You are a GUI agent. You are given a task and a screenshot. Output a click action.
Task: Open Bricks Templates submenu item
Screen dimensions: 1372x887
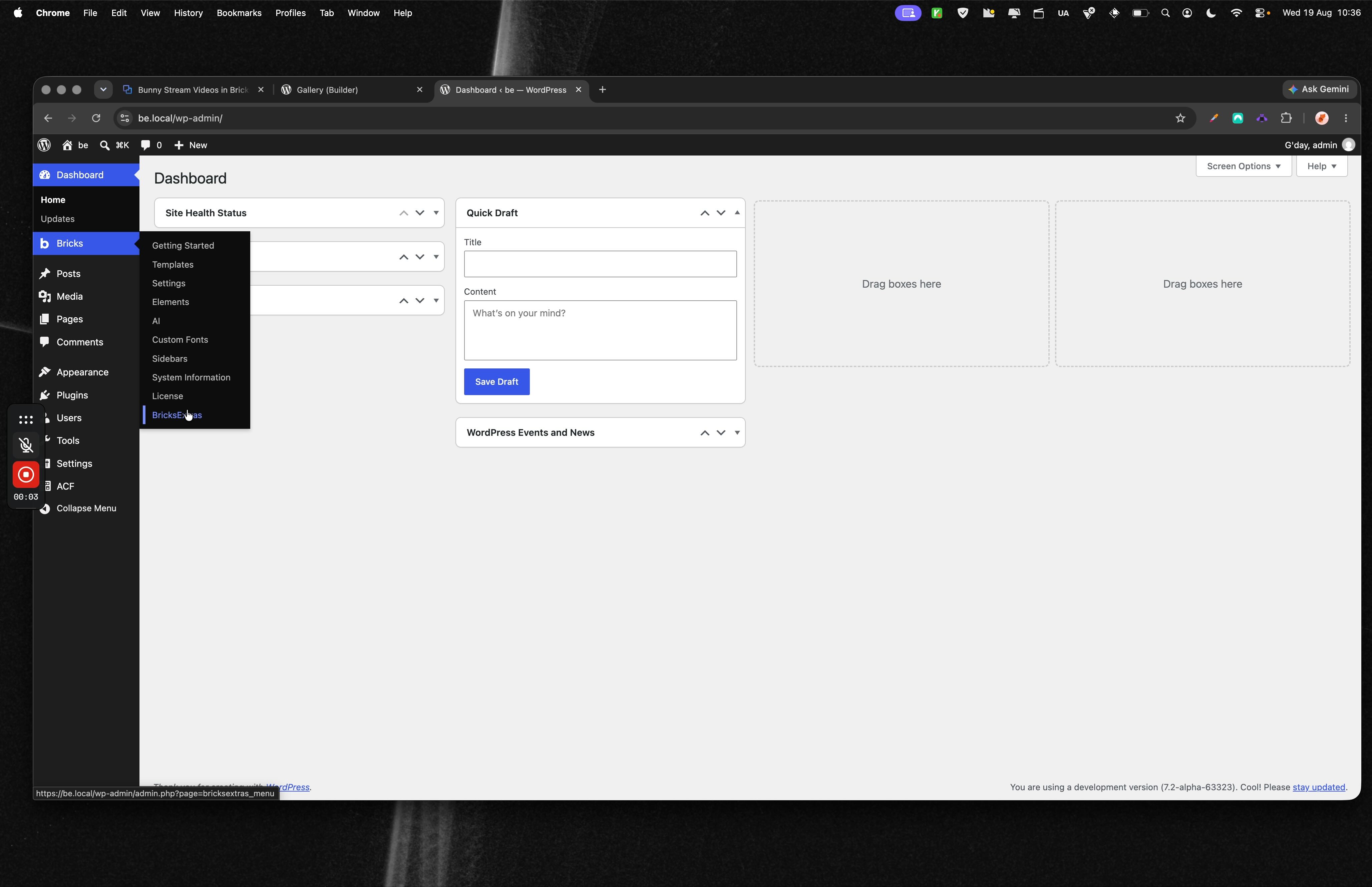coord(173,264)
